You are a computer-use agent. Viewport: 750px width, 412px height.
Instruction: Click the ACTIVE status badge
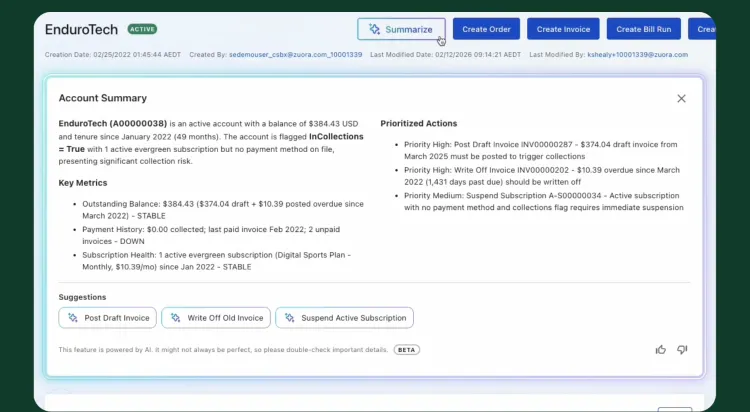tap(142, 29)
